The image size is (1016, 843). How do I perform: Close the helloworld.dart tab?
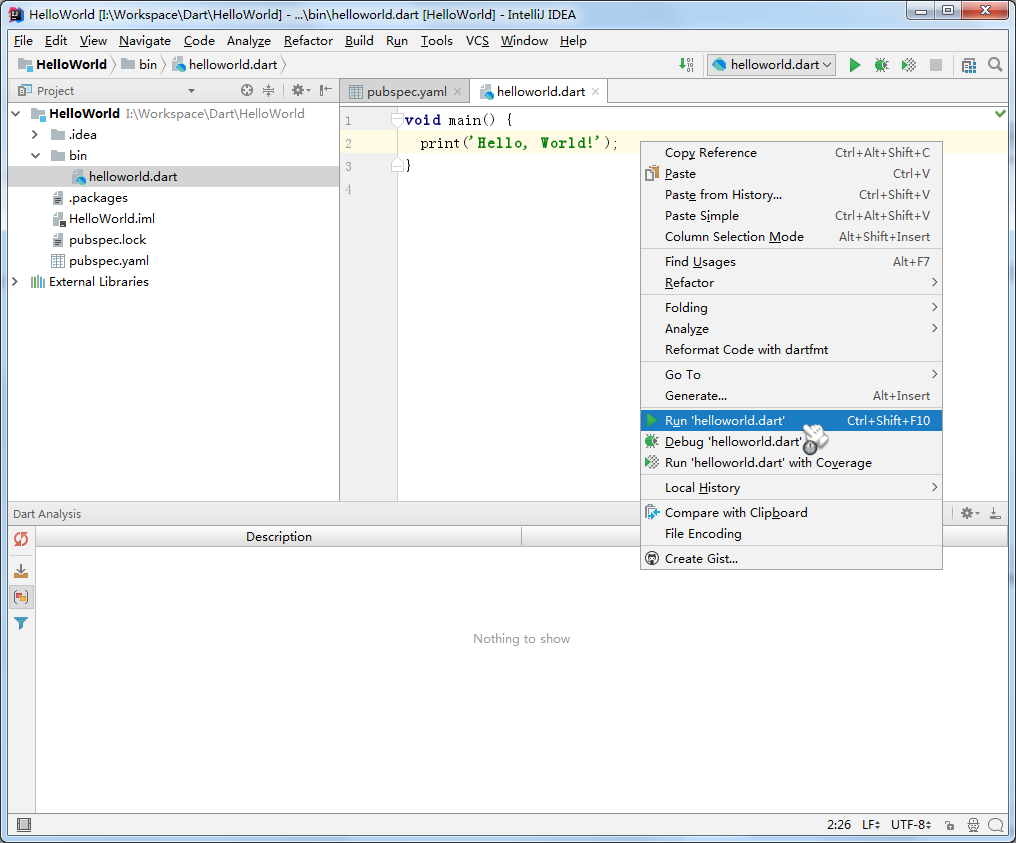[x=595, y=91]
